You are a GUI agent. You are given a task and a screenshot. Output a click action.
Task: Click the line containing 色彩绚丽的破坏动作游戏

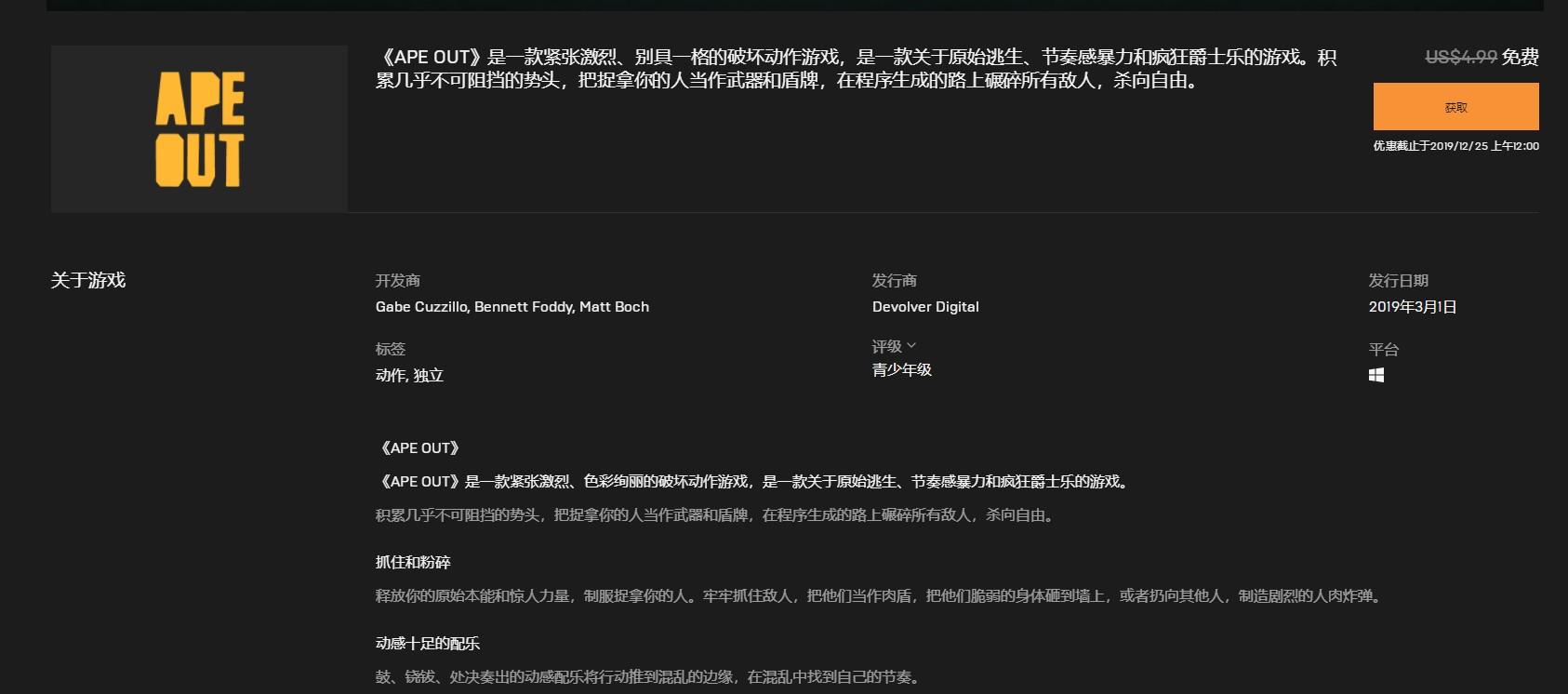tap(752, 481)
